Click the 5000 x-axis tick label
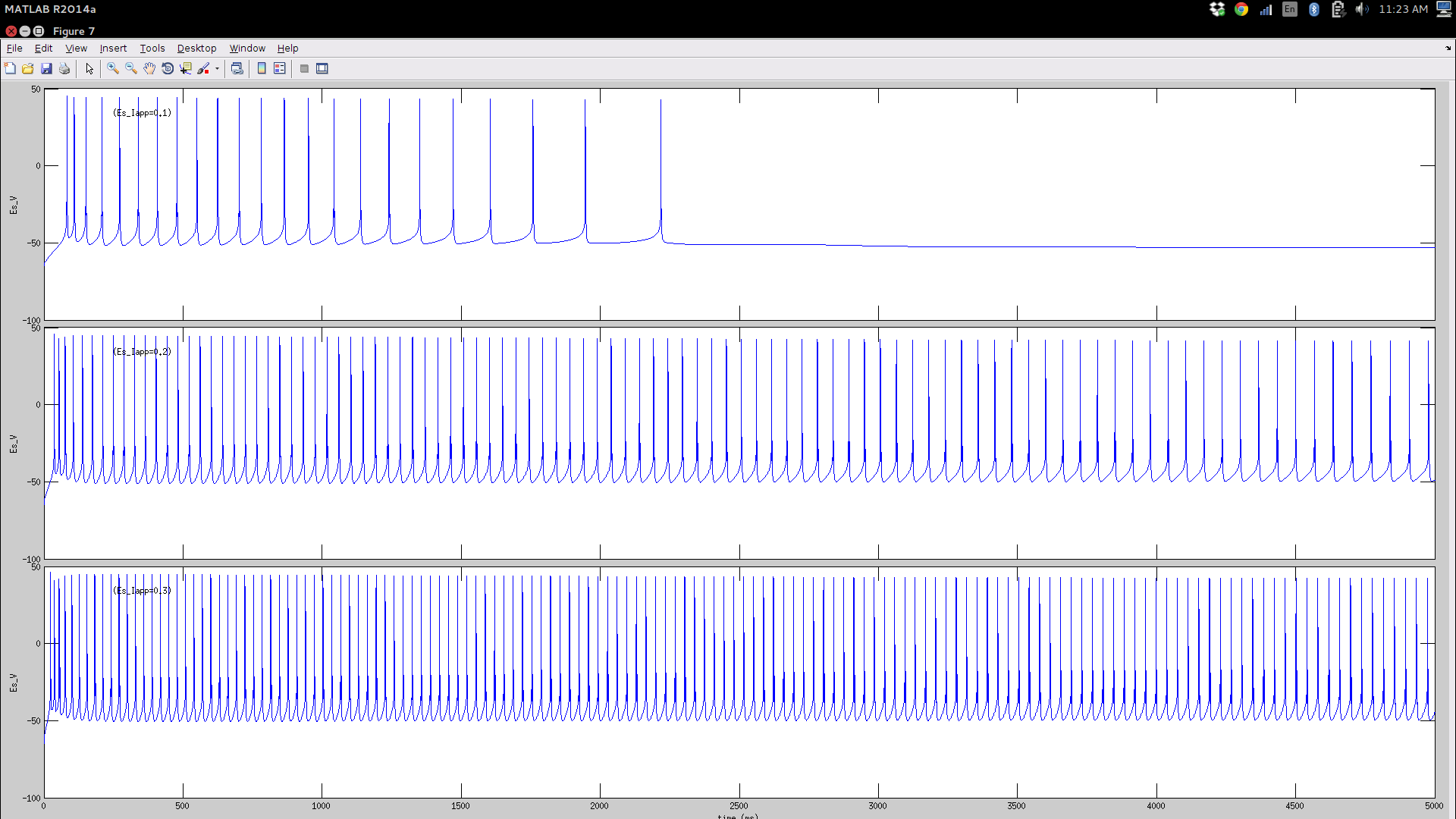The width and height of the screenshot is (1456, 819). click(x=1434, y=805)
